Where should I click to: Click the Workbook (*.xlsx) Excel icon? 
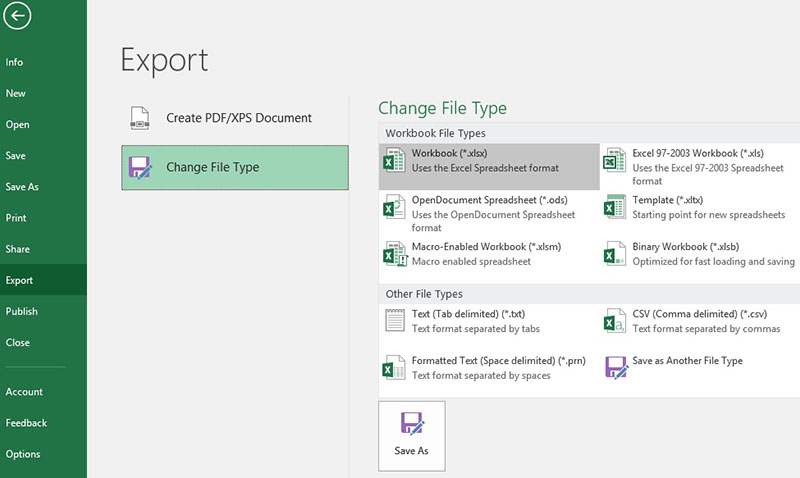click(394, 160)
